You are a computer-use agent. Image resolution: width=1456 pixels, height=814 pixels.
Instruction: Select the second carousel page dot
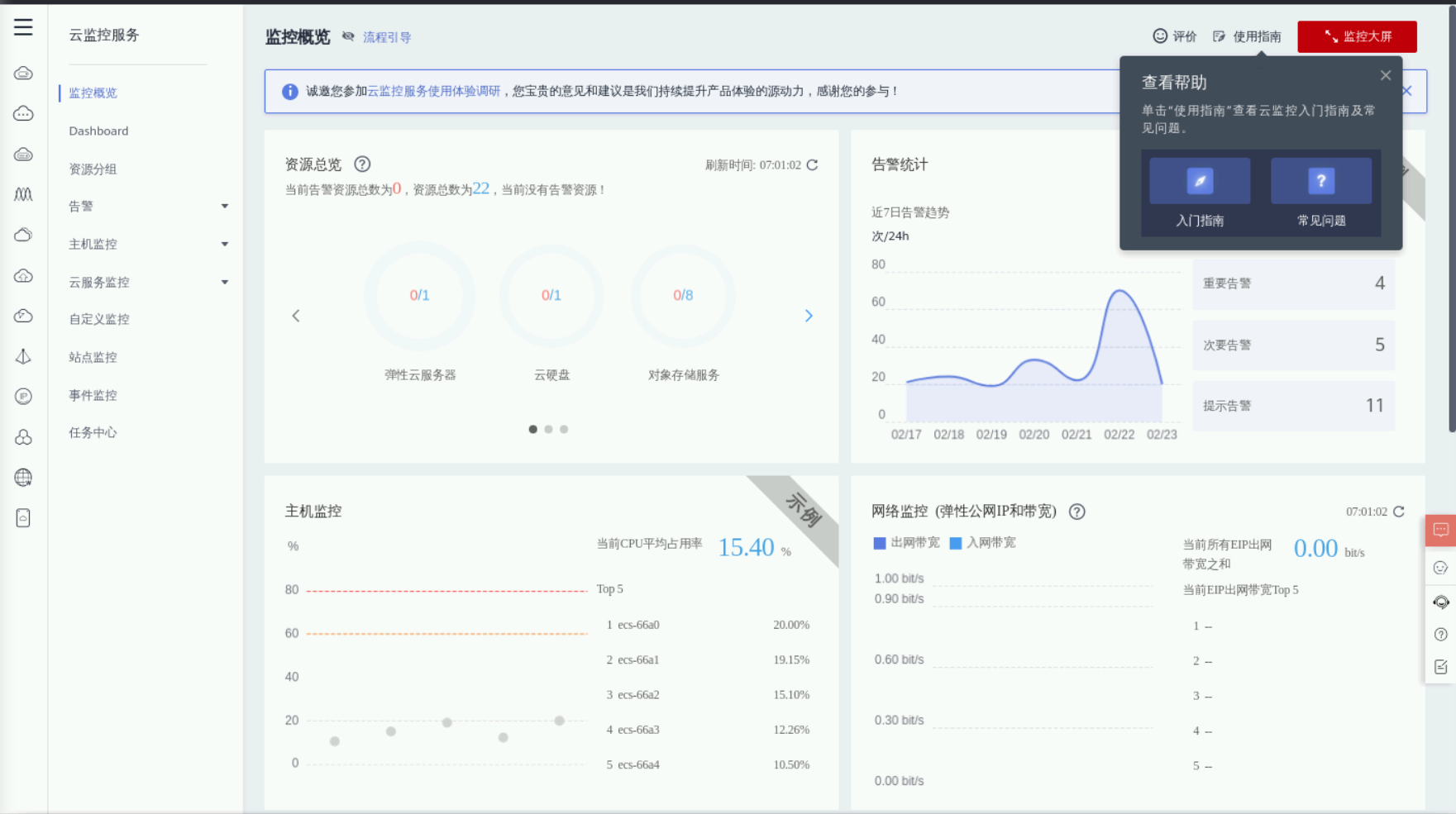[548, 429]
